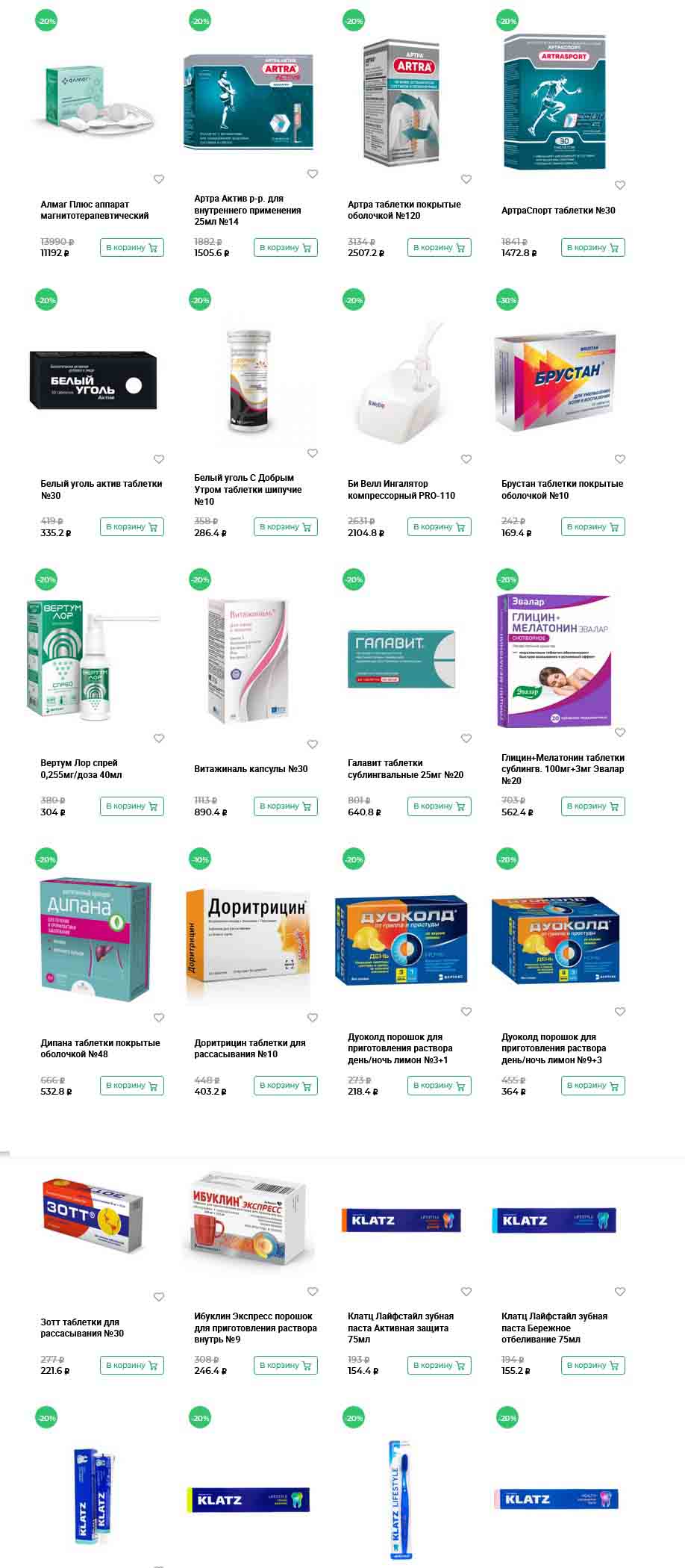Favorite the Алмаг Плюс аппарат heart icon
Viewport: 685px width, 1568px height.
pyautogui.click(x=159, y=179)
